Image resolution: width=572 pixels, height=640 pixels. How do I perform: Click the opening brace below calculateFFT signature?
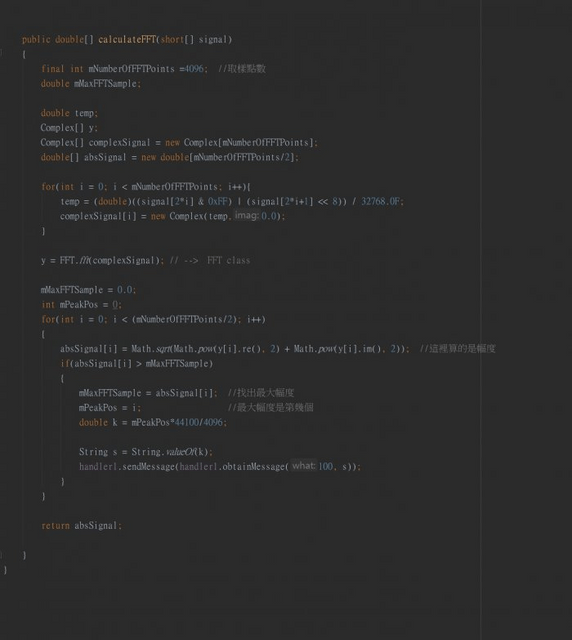click(x=24, y=54)
